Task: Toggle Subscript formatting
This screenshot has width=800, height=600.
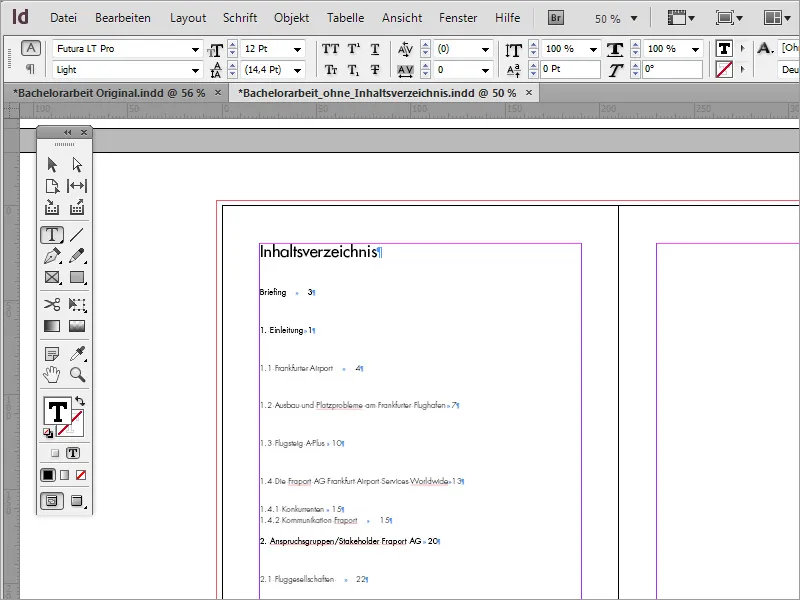Action: pos(354,69)
